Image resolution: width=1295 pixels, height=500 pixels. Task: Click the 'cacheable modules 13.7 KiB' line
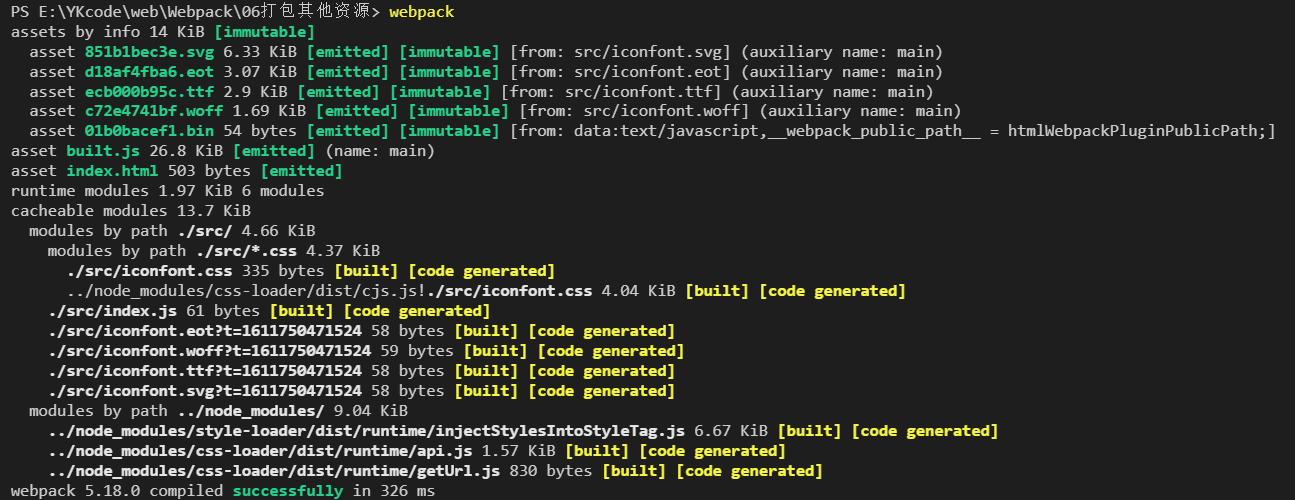click(131, 211)
